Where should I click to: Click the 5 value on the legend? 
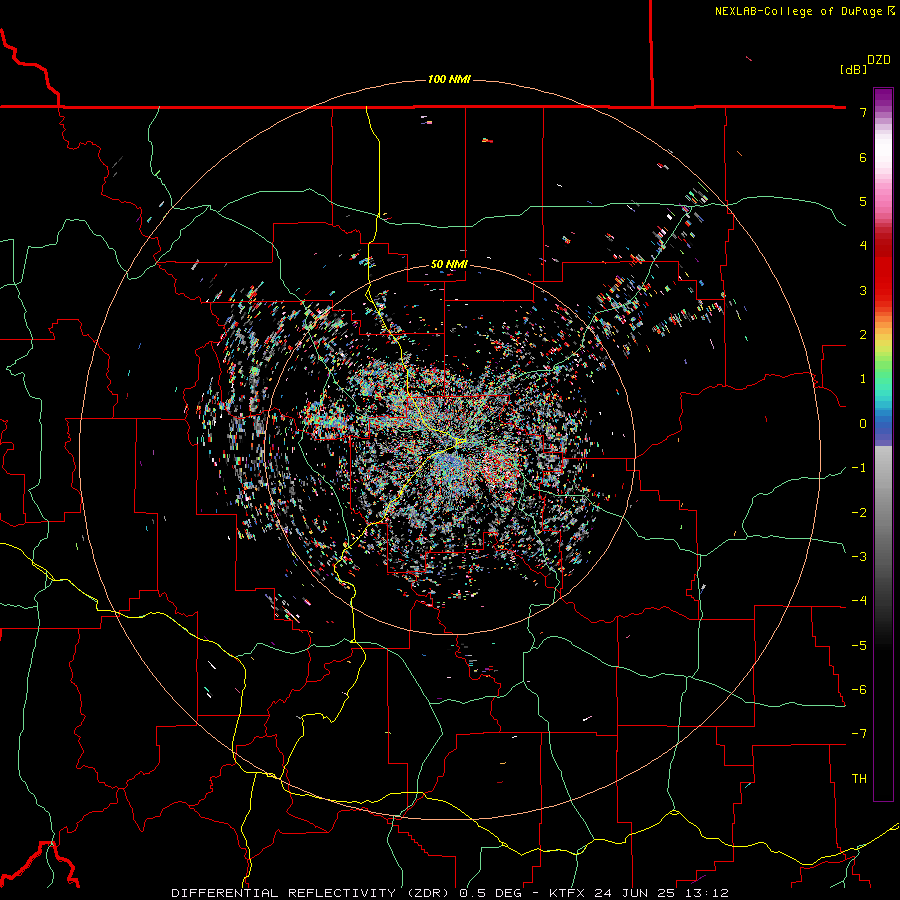[863, 201]
